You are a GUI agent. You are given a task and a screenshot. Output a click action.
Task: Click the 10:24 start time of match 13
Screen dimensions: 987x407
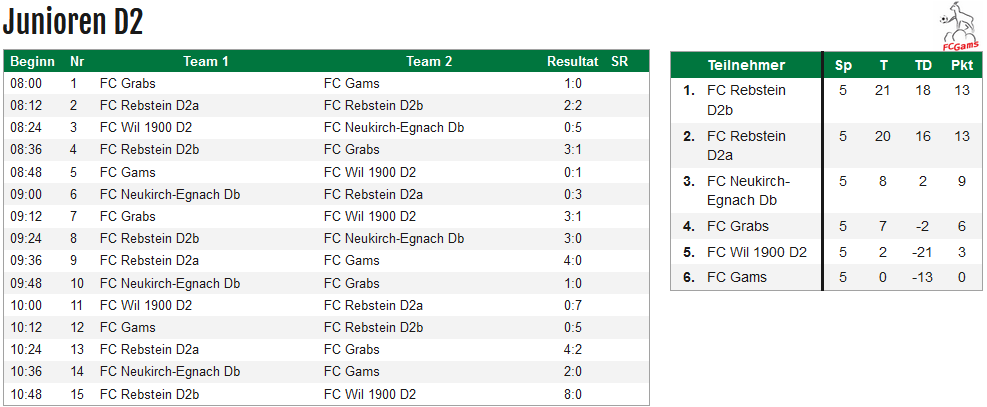click(26, 350)
